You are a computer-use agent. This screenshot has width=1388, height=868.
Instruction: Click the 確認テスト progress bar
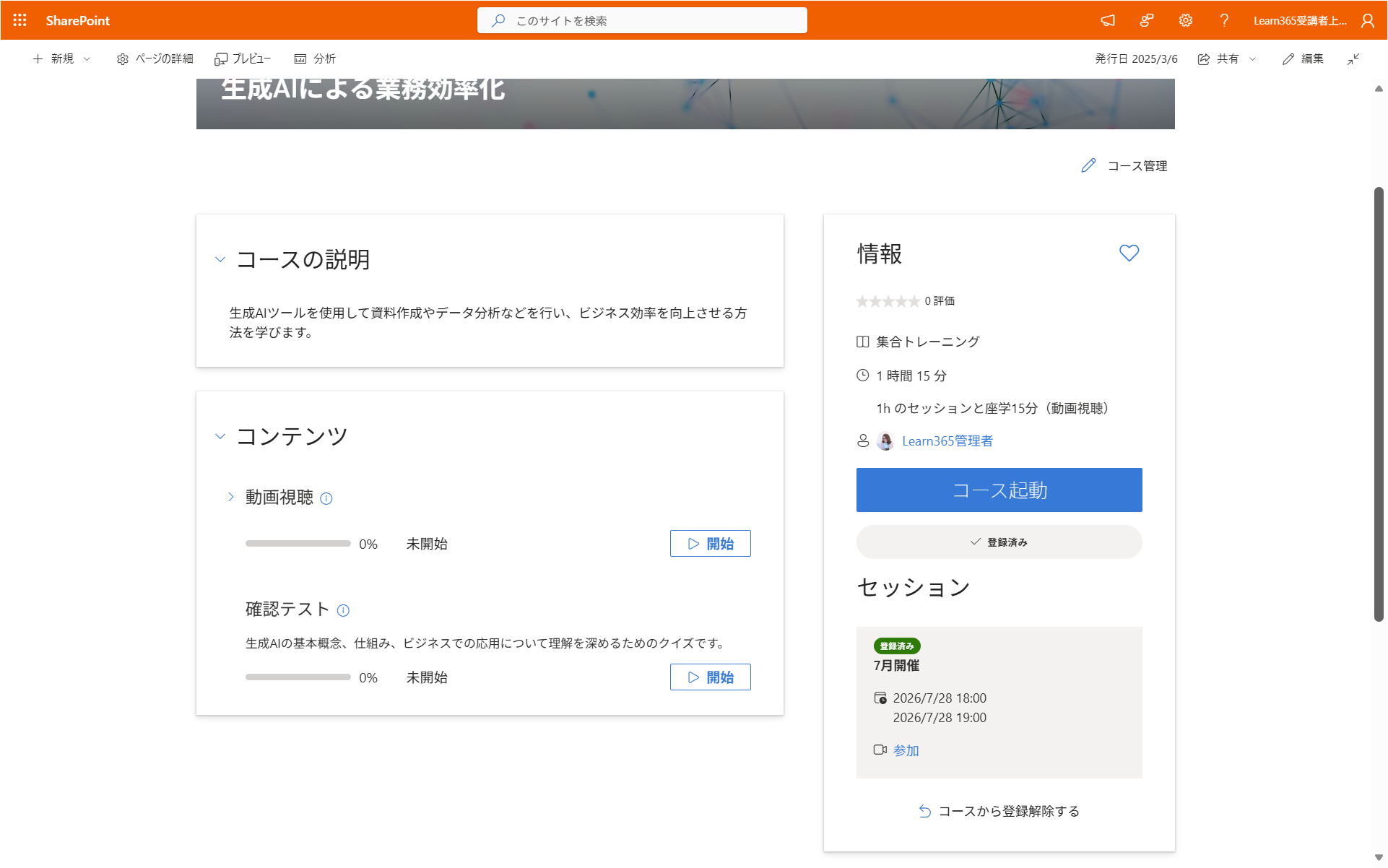pos(298,677)
